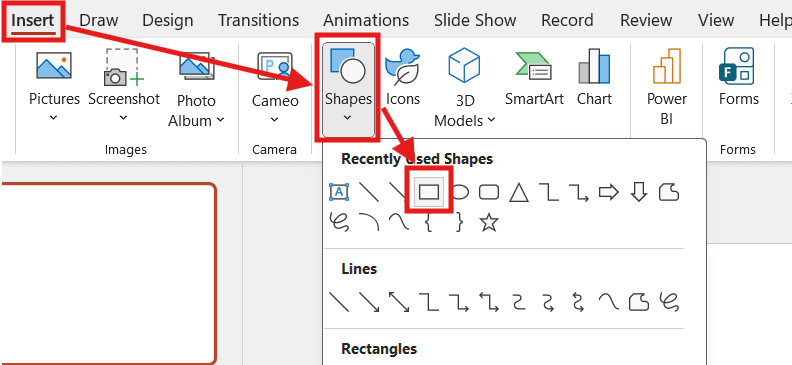Open the Shapes gallery button
Screen dimensions: 792x365
[348, 90]
